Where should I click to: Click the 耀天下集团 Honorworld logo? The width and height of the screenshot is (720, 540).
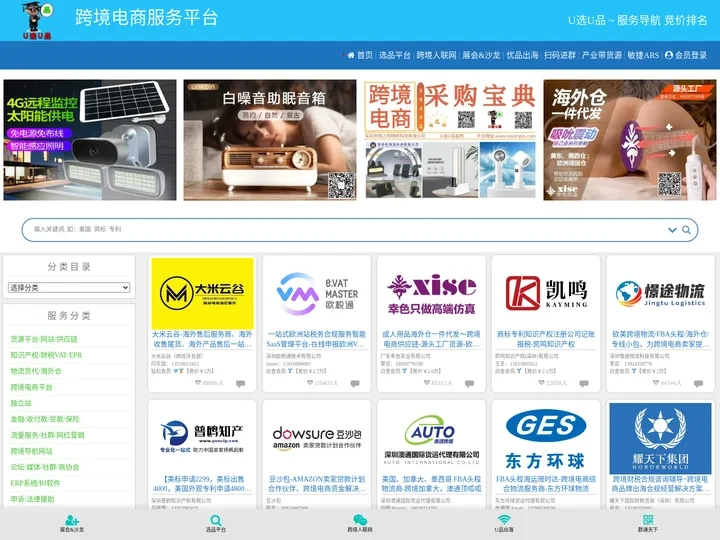point(660,439)
